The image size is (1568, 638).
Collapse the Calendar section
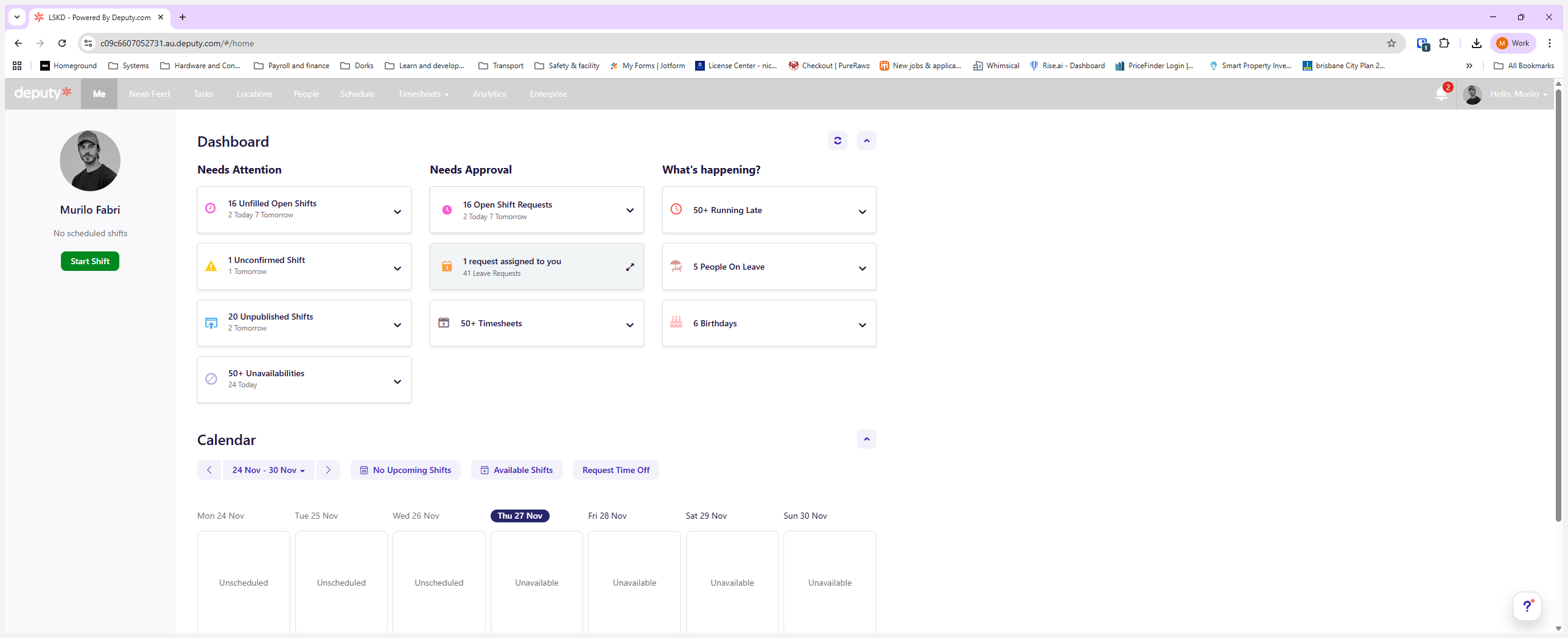pos(866,439)
